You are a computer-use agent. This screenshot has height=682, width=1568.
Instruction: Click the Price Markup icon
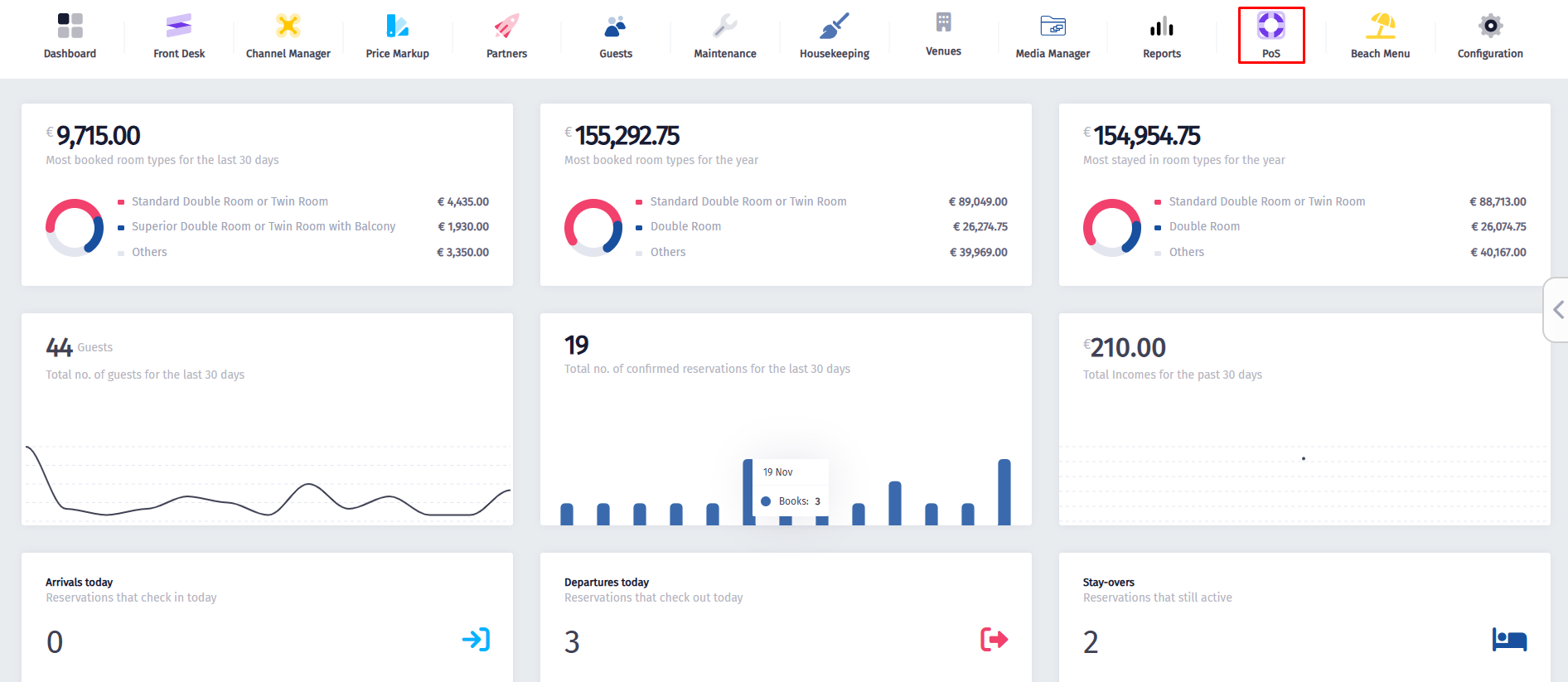click(x=397, y=27)
